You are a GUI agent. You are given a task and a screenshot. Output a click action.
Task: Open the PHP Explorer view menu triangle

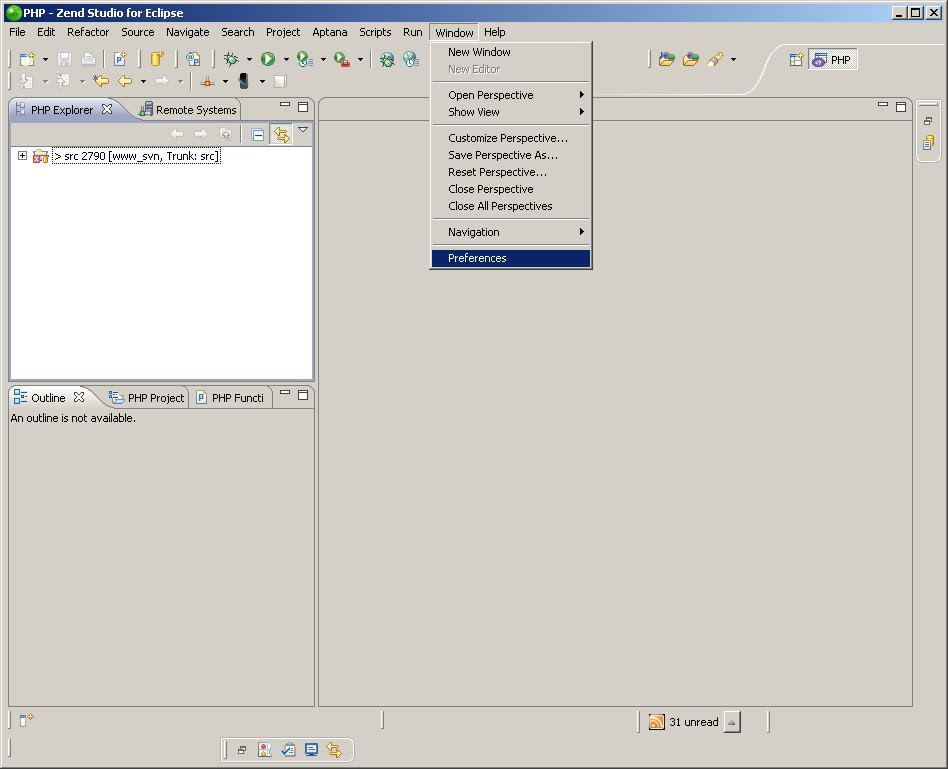pos(303,129)
